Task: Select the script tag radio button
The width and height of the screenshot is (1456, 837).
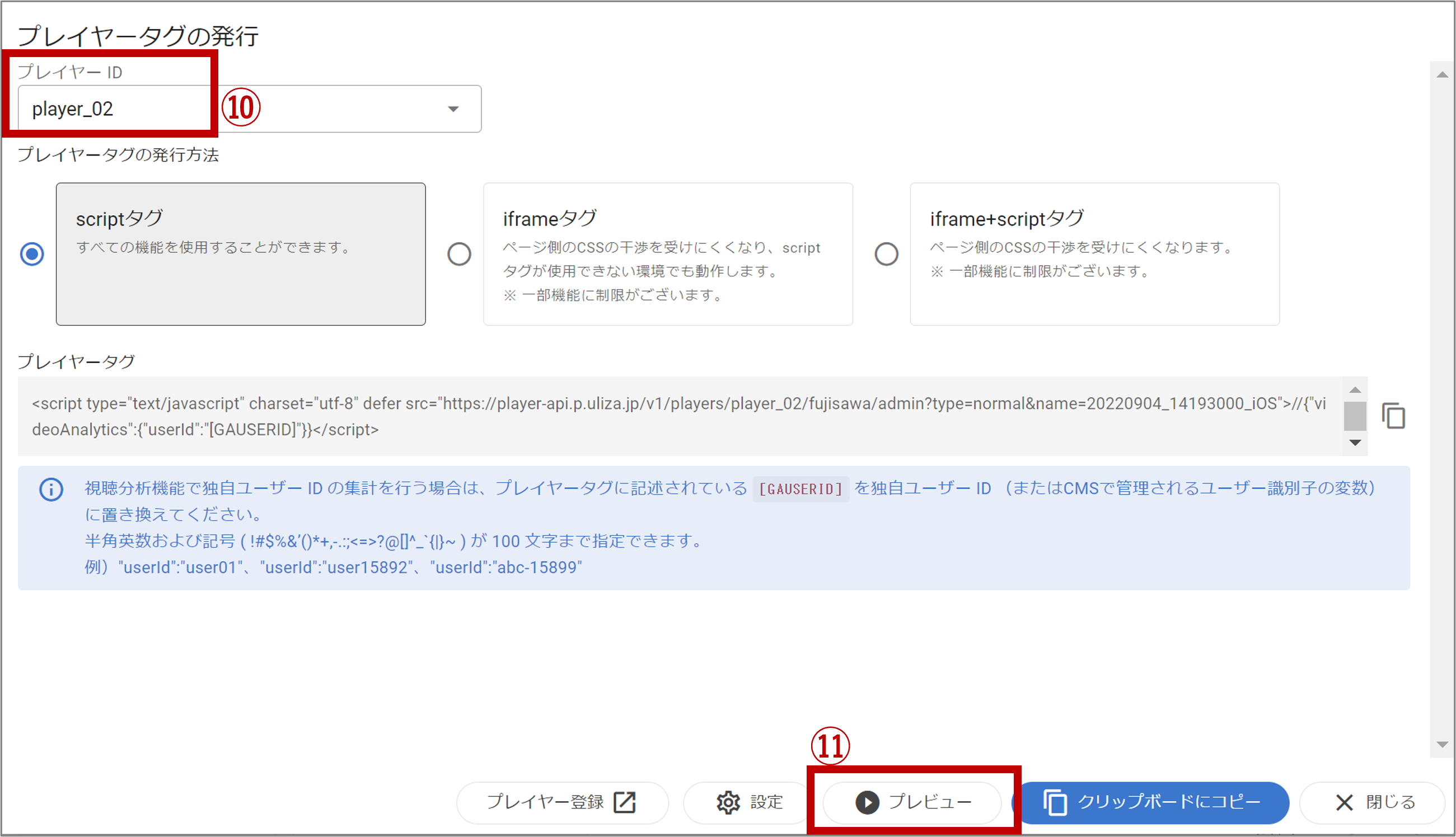Action: coord(32,254)
